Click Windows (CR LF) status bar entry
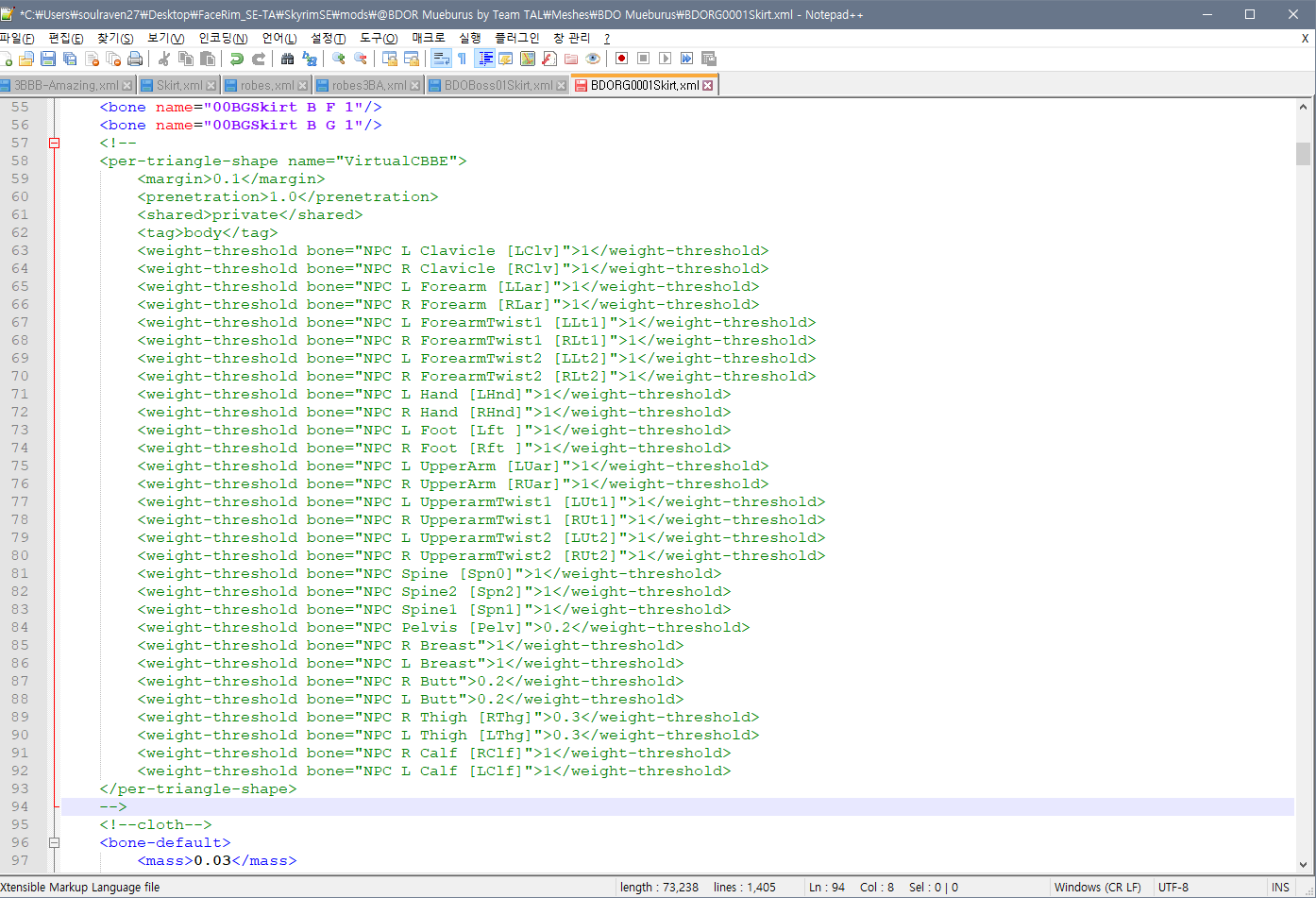 [1097, 887]
